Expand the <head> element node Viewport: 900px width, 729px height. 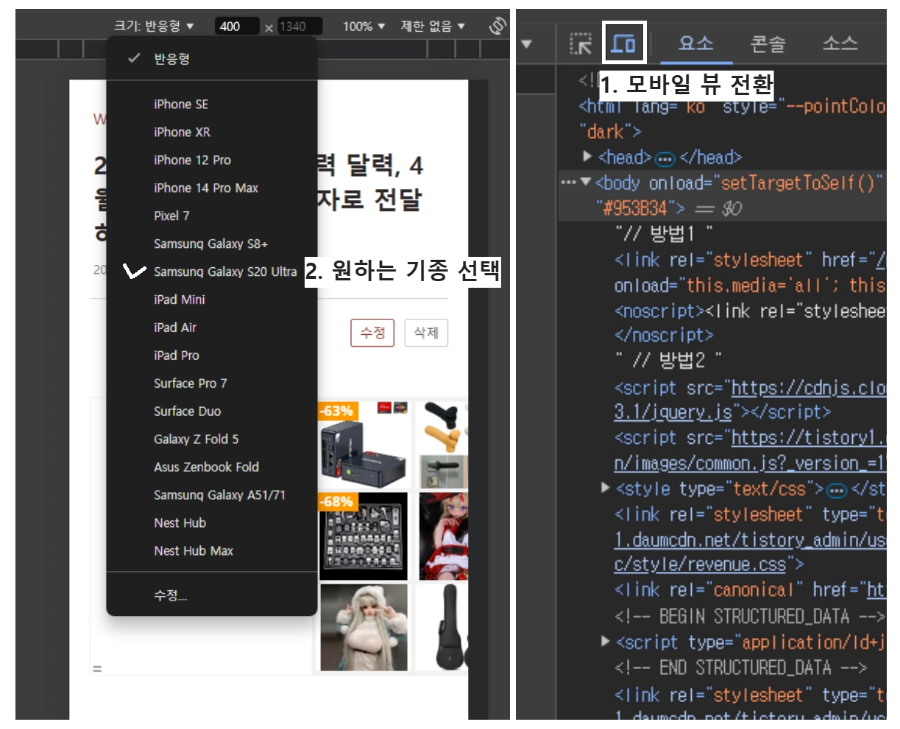[x=587, y=156]
